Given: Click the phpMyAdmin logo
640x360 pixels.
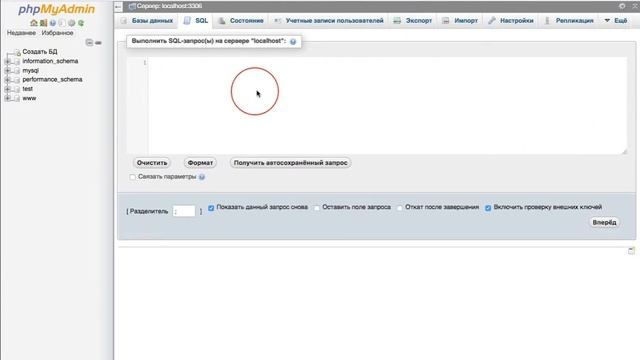Looking at the screenshot, I should click(57, 9).
